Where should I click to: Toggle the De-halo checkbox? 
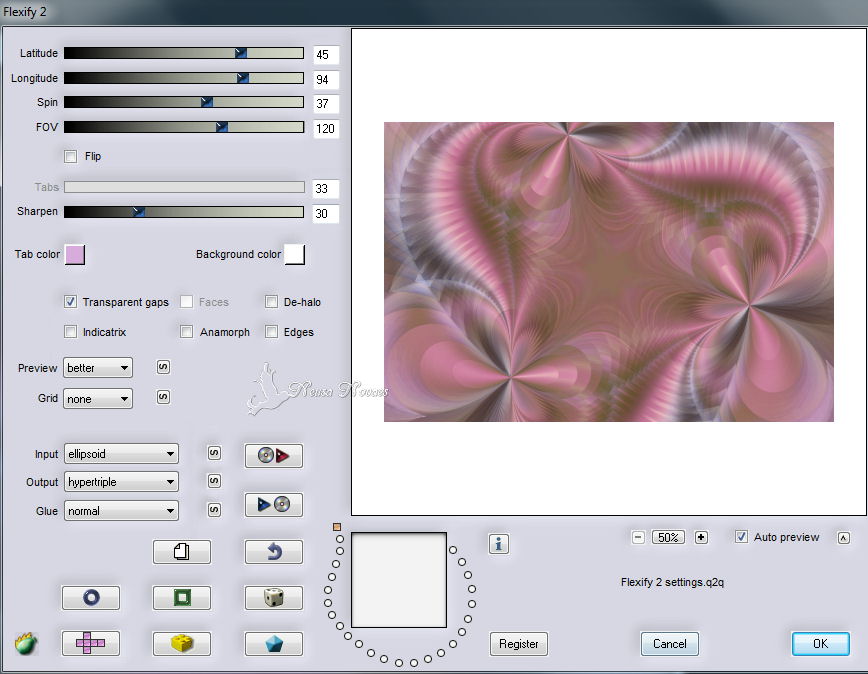pos(271,302)
